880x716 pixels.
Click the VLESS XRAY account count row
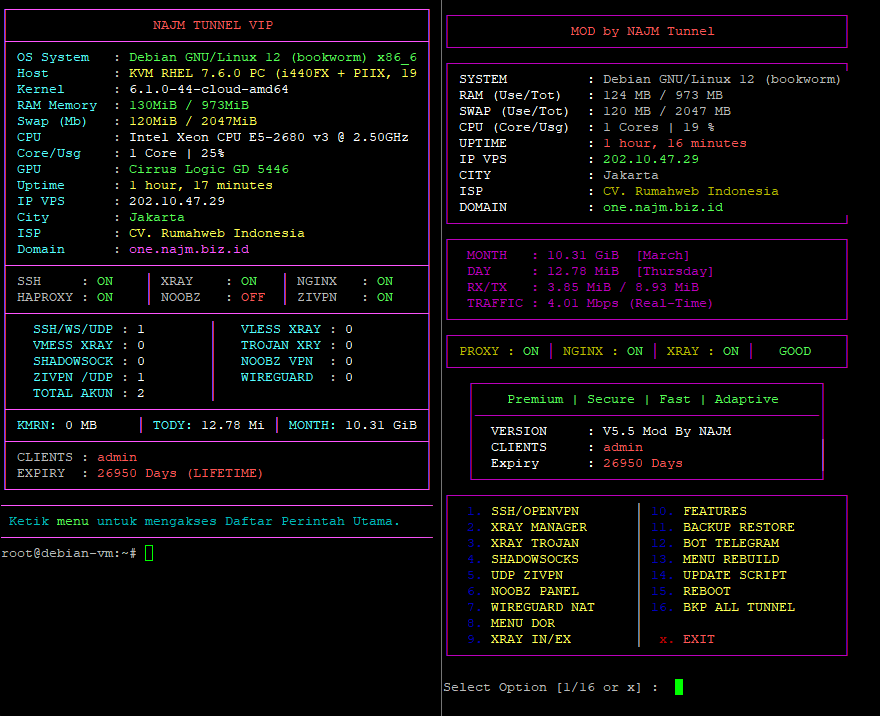coord(297,329)
